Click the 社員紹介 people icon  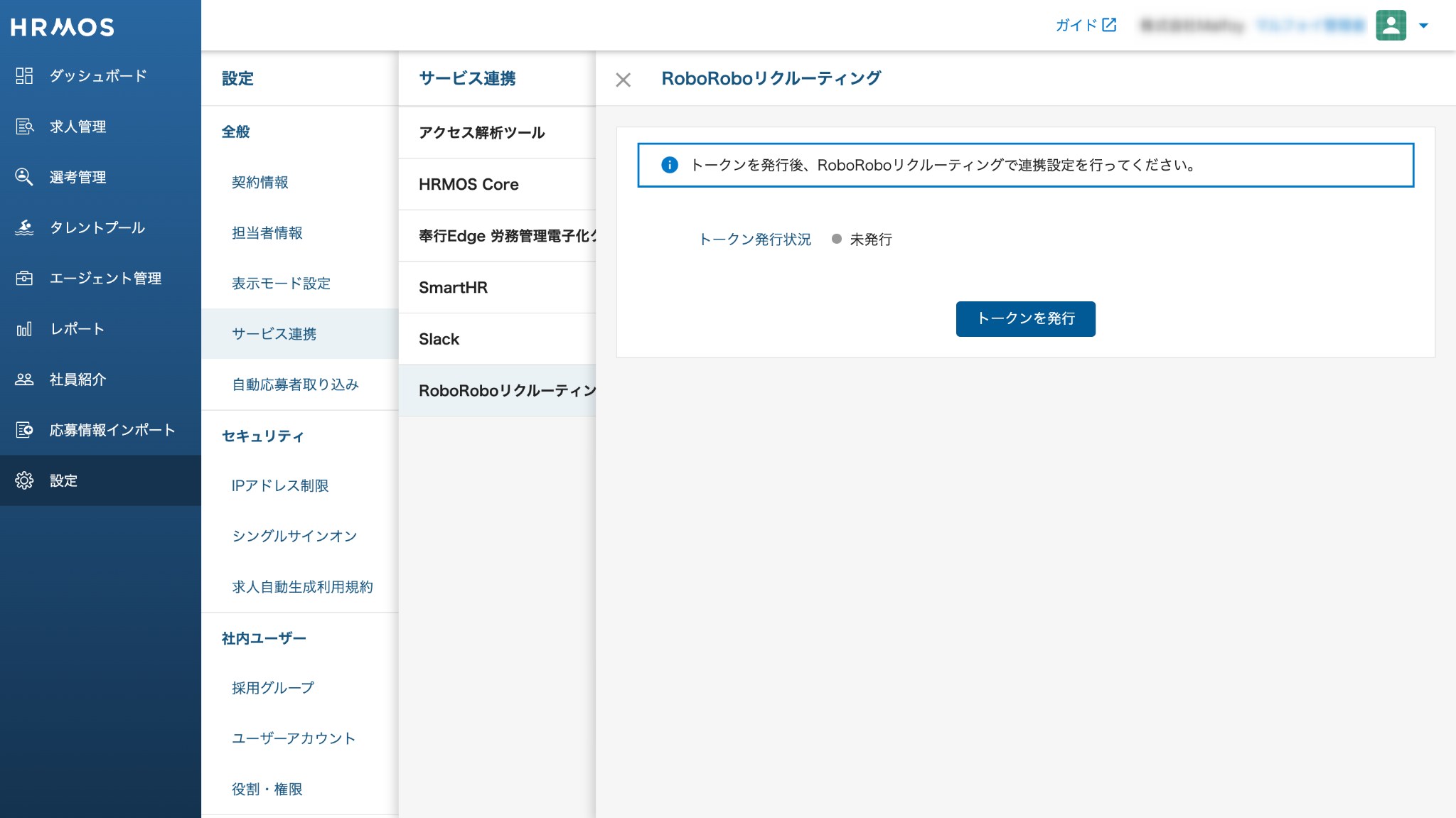[x=24, y=380]
